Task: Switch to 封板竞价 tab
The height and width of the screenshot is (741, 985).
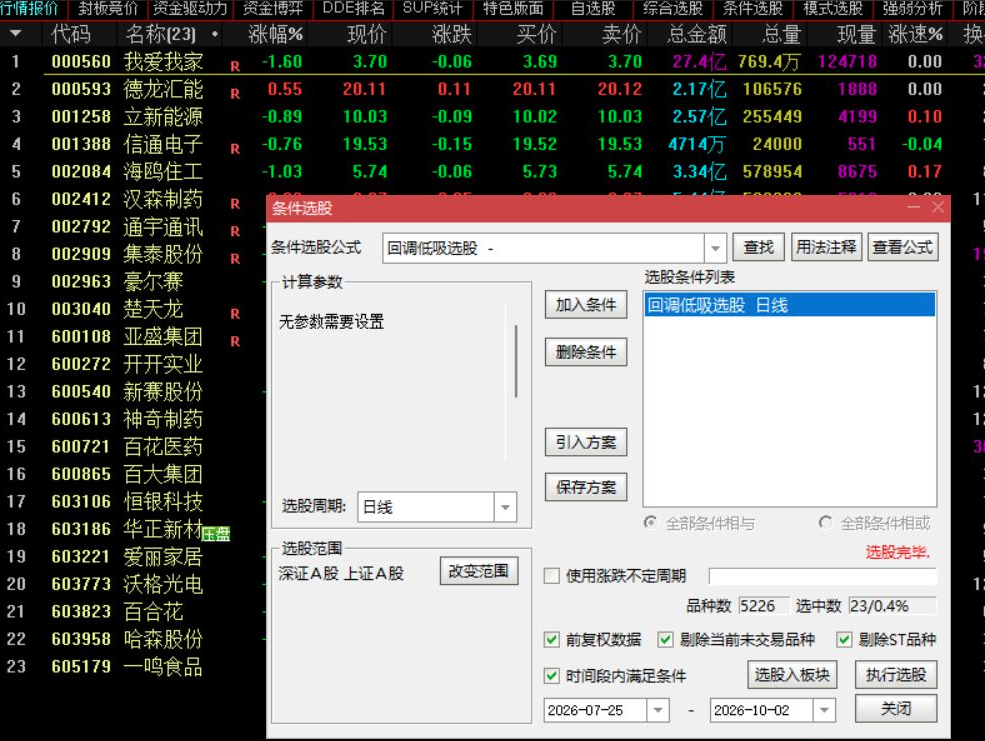Action: pyautogui.click(x=107, y=9)
